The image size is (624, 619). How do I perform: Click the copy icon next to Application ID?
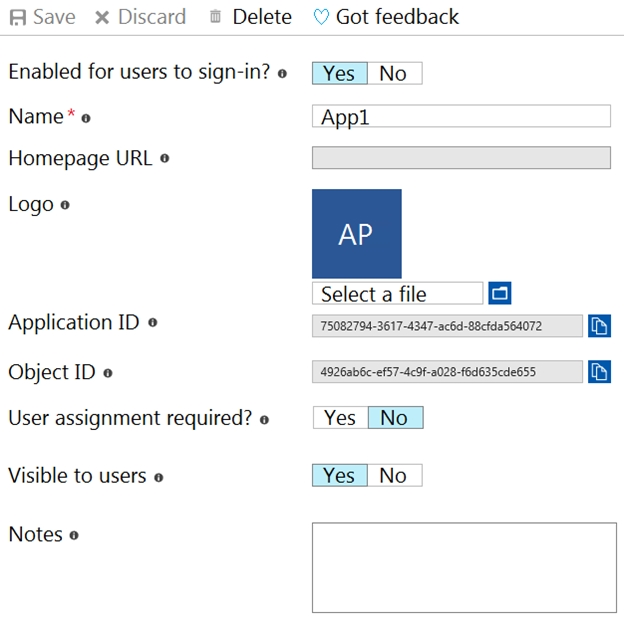pos(599,326)
